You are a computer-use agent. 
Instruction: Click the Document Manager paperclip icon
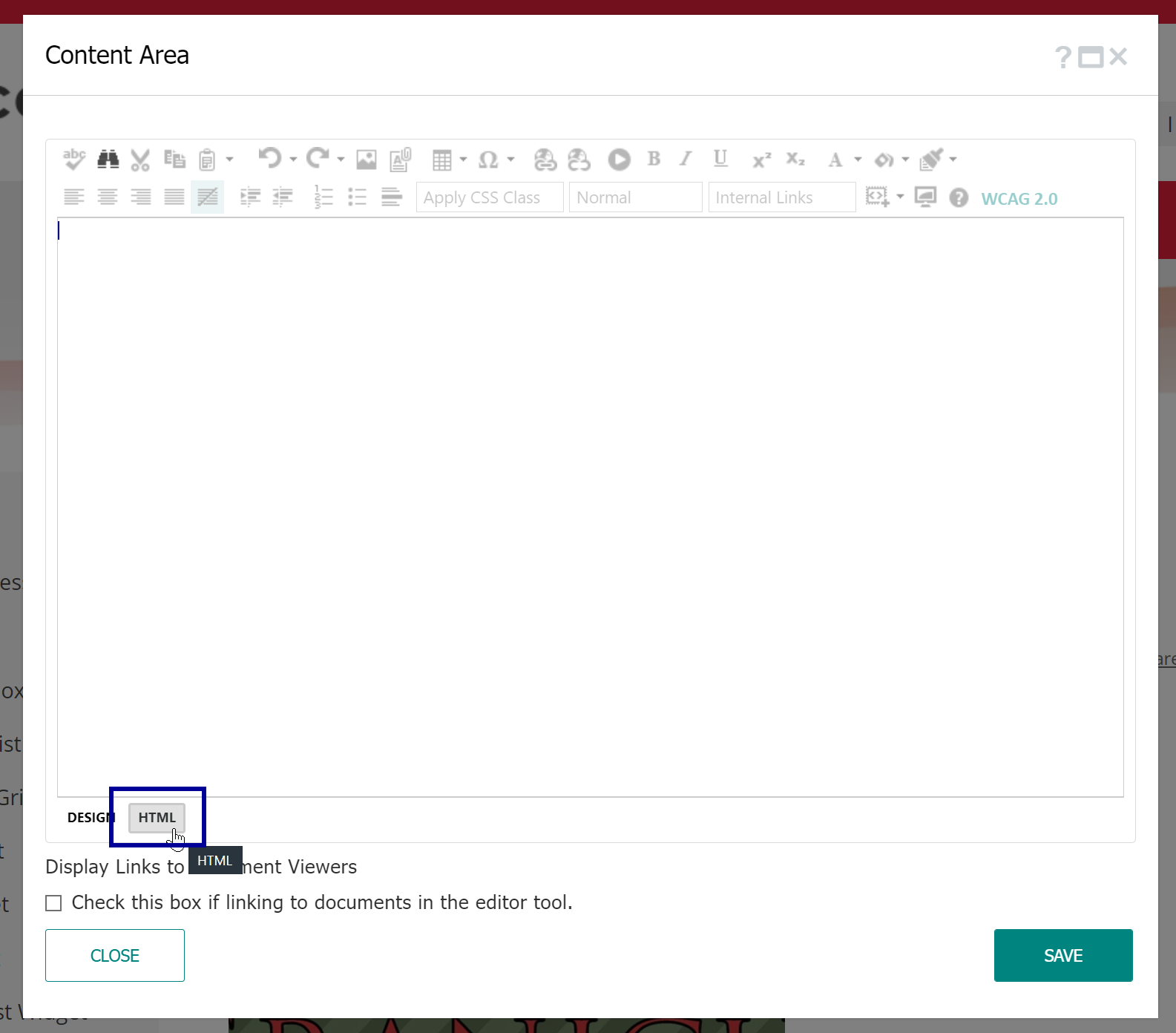click(400, 160)
